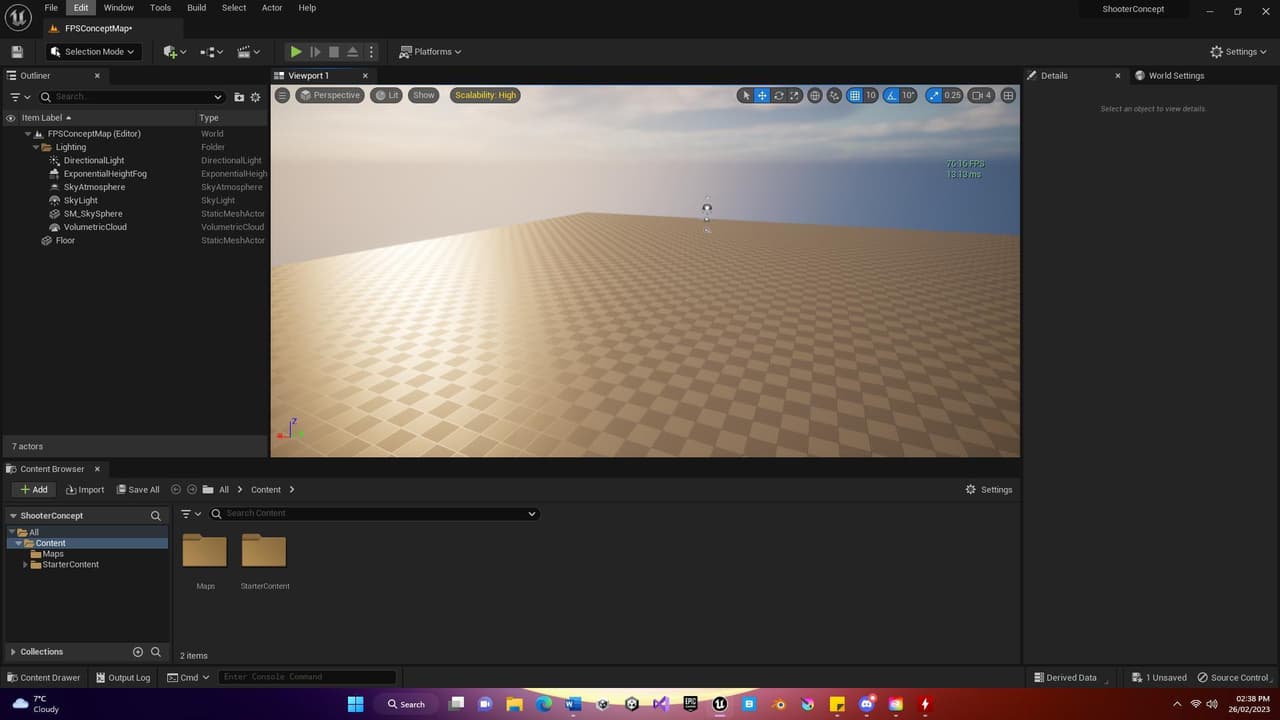
Task: Open the Selection Mode dropdown
Action: click(x=91, y=52)
